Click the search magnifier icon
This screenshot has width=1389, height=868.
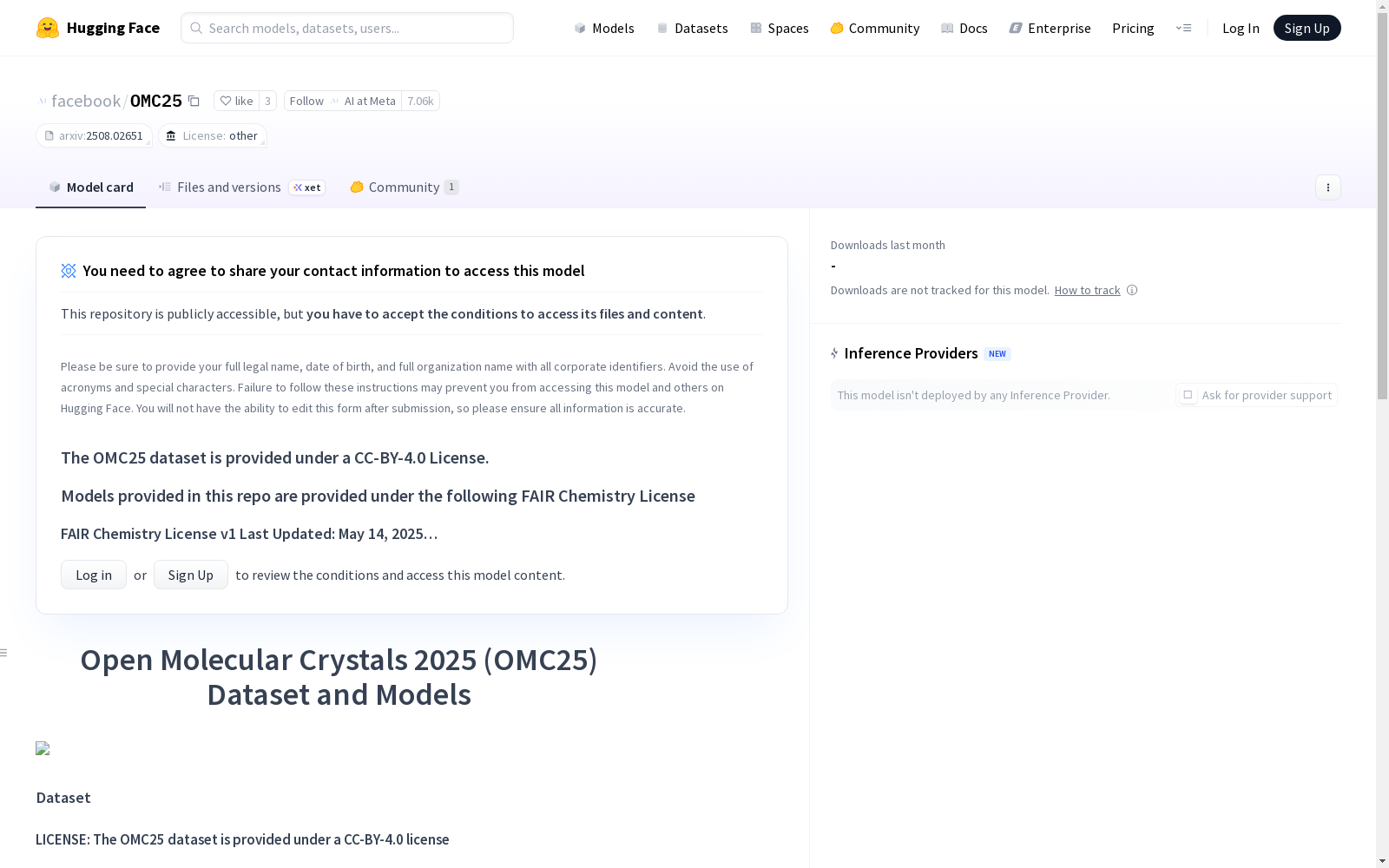click(196, 28)
